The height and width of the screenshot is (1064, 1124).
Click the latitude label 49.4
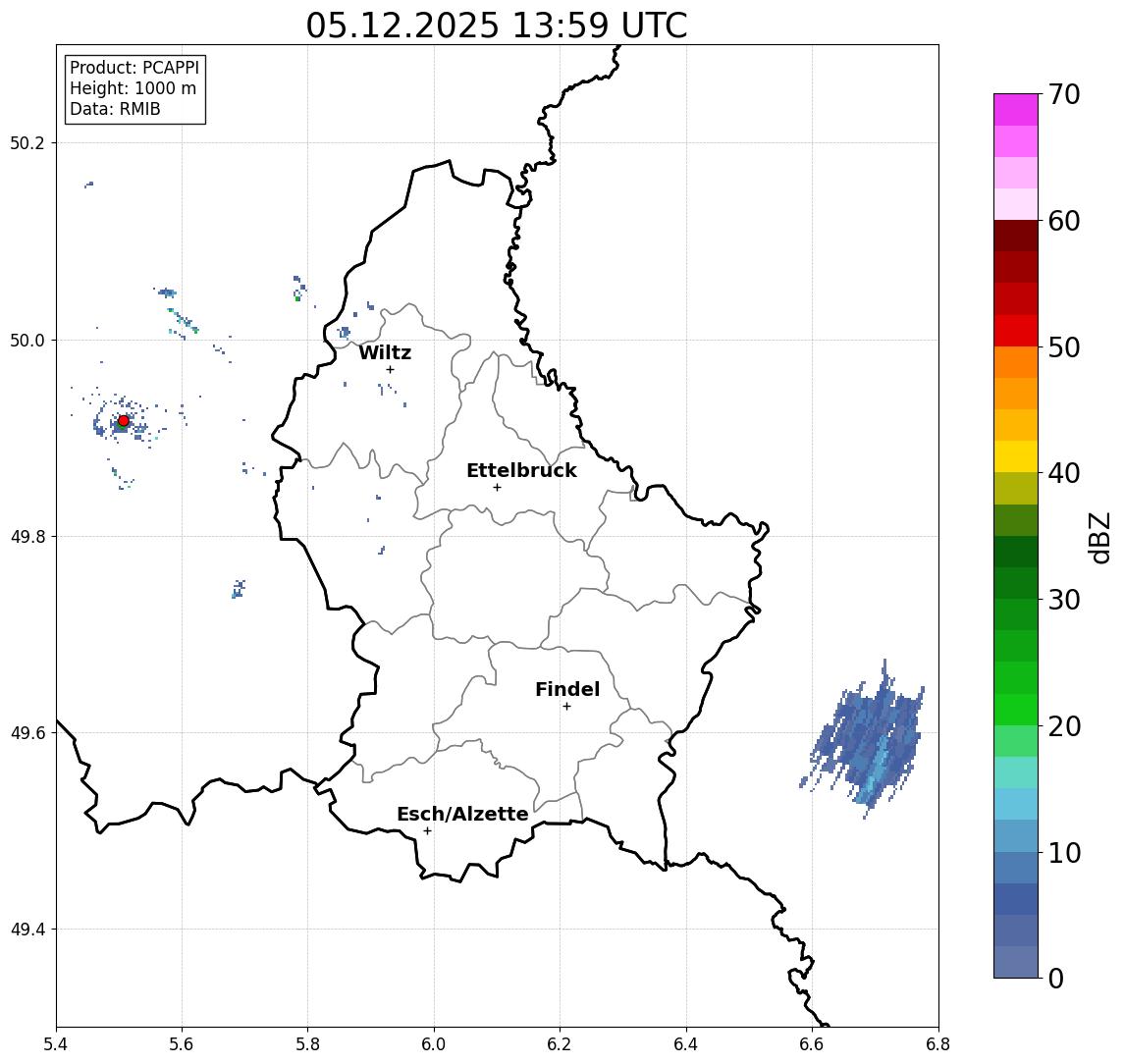27,930
